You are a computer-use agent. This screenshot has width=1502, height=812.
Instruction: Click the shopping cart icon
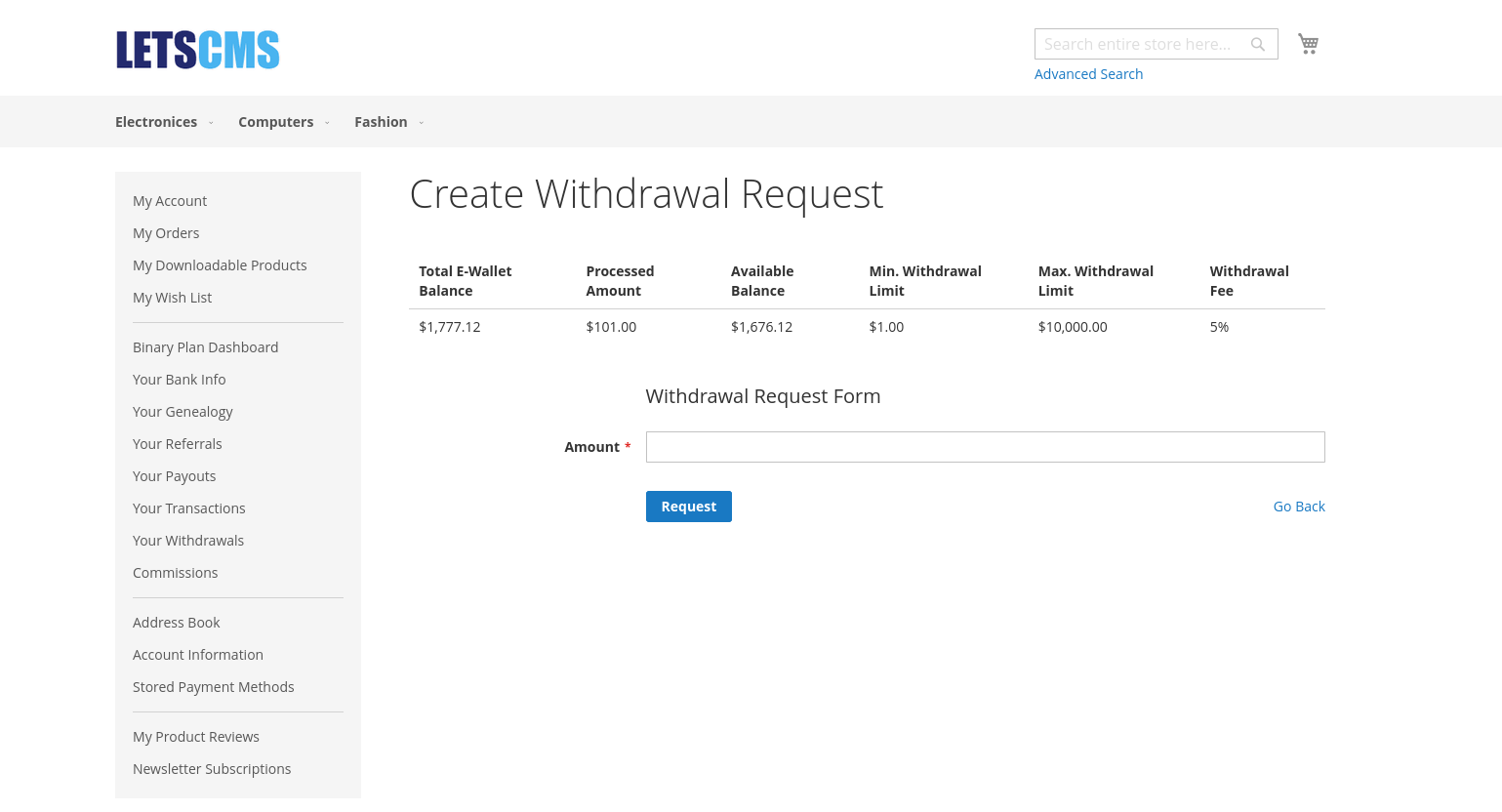[1308, 43]
